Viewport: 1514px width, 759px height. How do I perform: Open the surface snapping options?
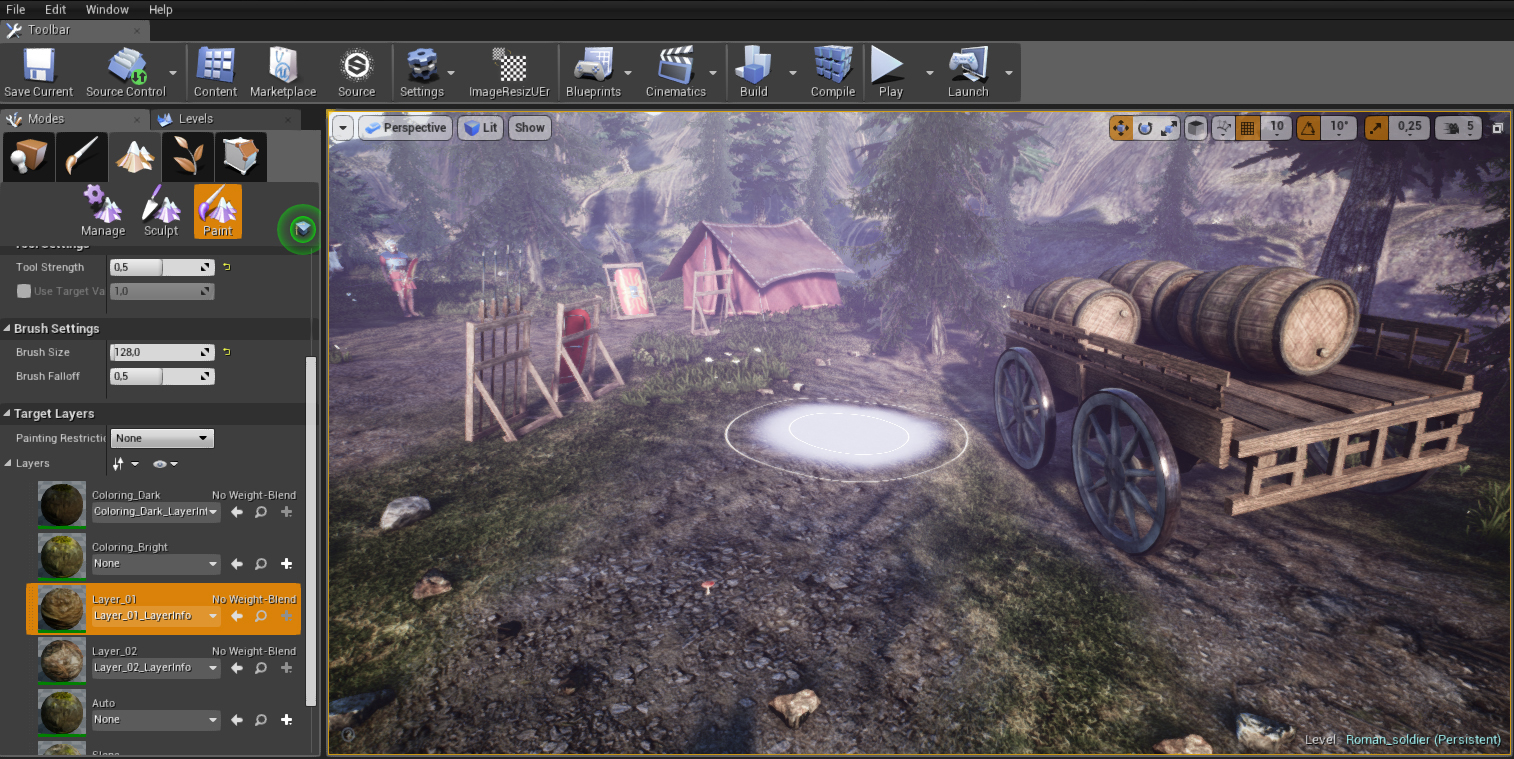1223,128
